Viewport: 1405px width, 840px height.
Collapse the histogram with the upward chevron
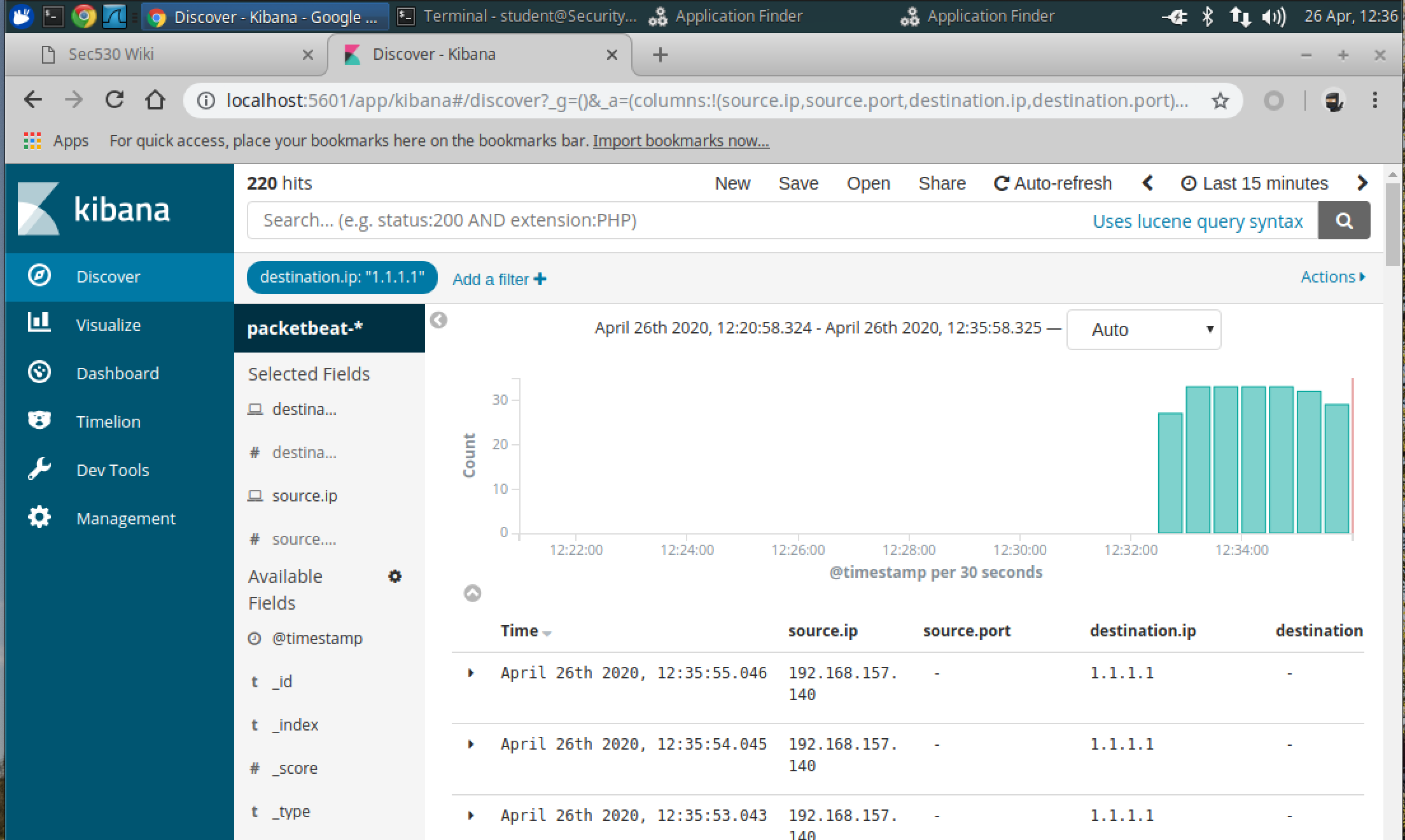(x=472, y=593)
